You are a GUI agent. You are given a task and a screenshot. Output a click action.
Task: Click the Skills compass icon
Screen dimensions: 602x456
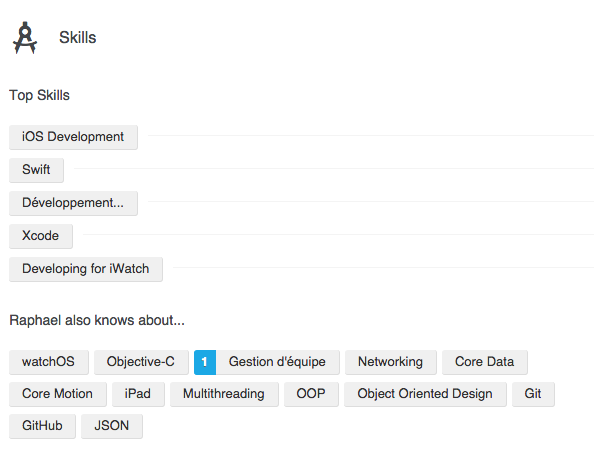(25, 38)
